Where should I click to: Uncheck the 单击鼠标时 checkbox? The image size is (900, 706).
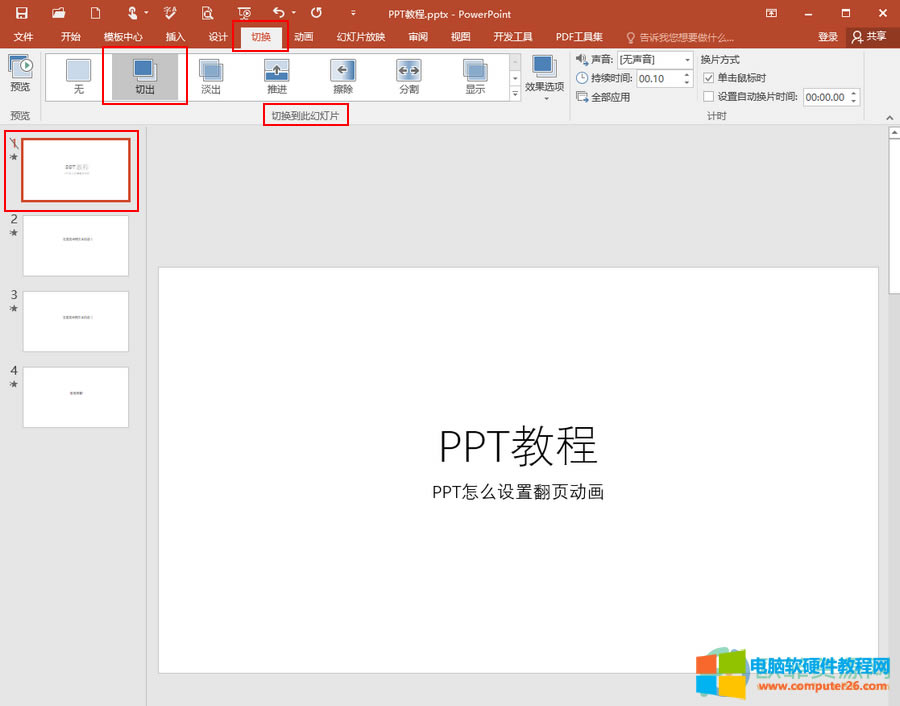[x=708, y=78]
